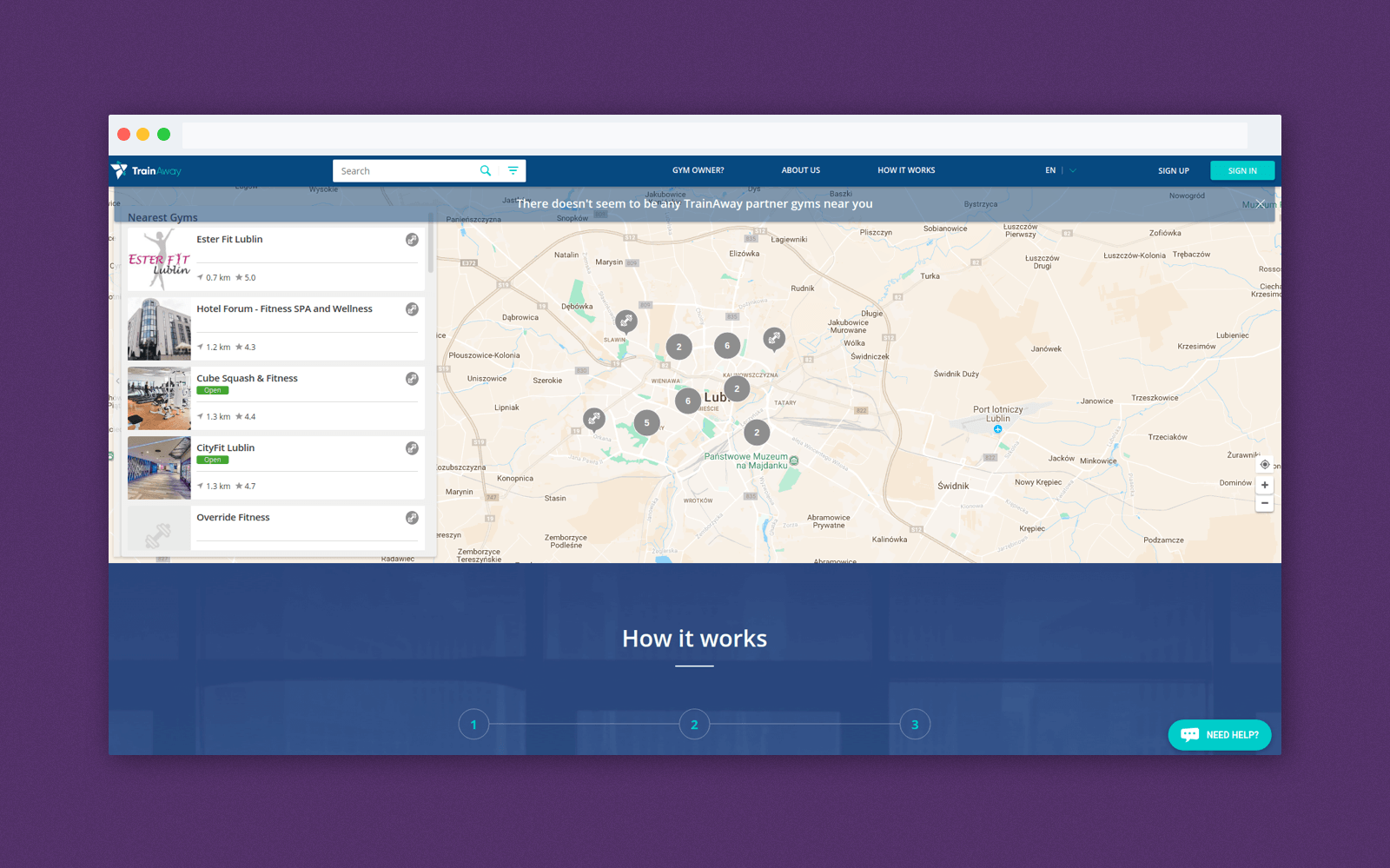
Task: Select the dumbbell icon on Cube Squash & Fitness
Action: pos(412,379)
